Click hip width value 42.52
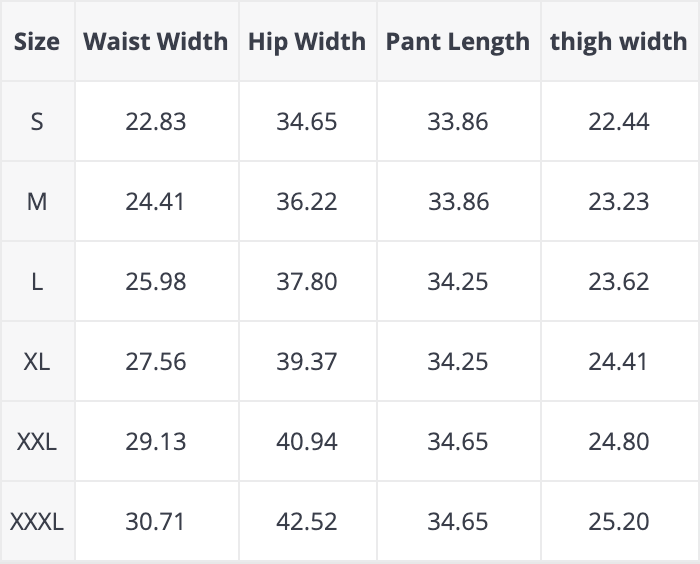Image resolution: width=700 pixels, height=564 pixels. pyautogui.click(x=307, y=521)
